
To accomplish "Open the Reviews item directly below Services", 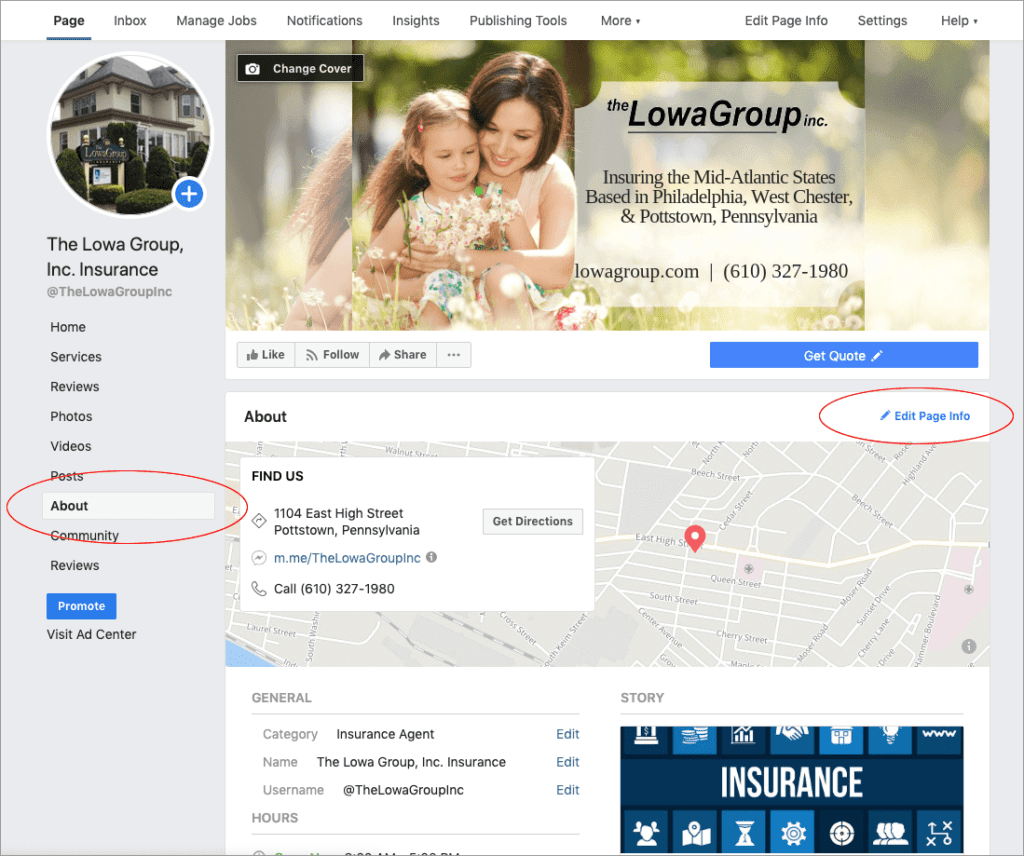I will tap(74, 387).
